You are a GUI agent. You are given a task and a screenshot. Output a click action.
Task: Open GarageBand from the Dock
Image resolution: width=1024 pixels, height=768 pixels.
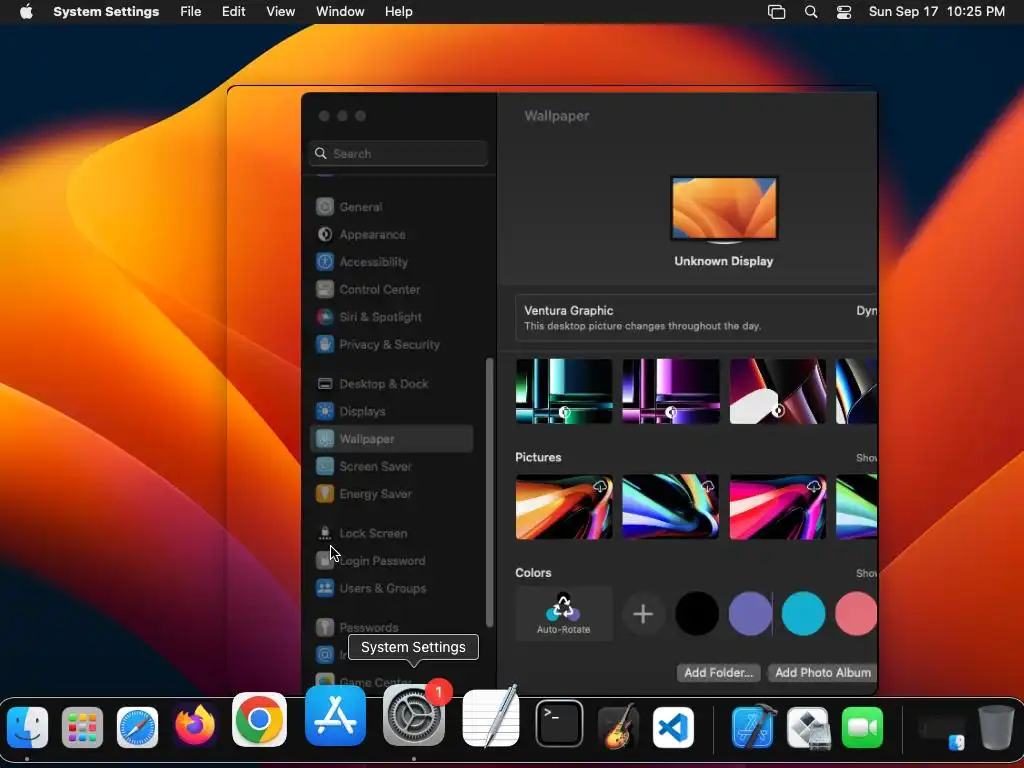(x=618, y=726)
